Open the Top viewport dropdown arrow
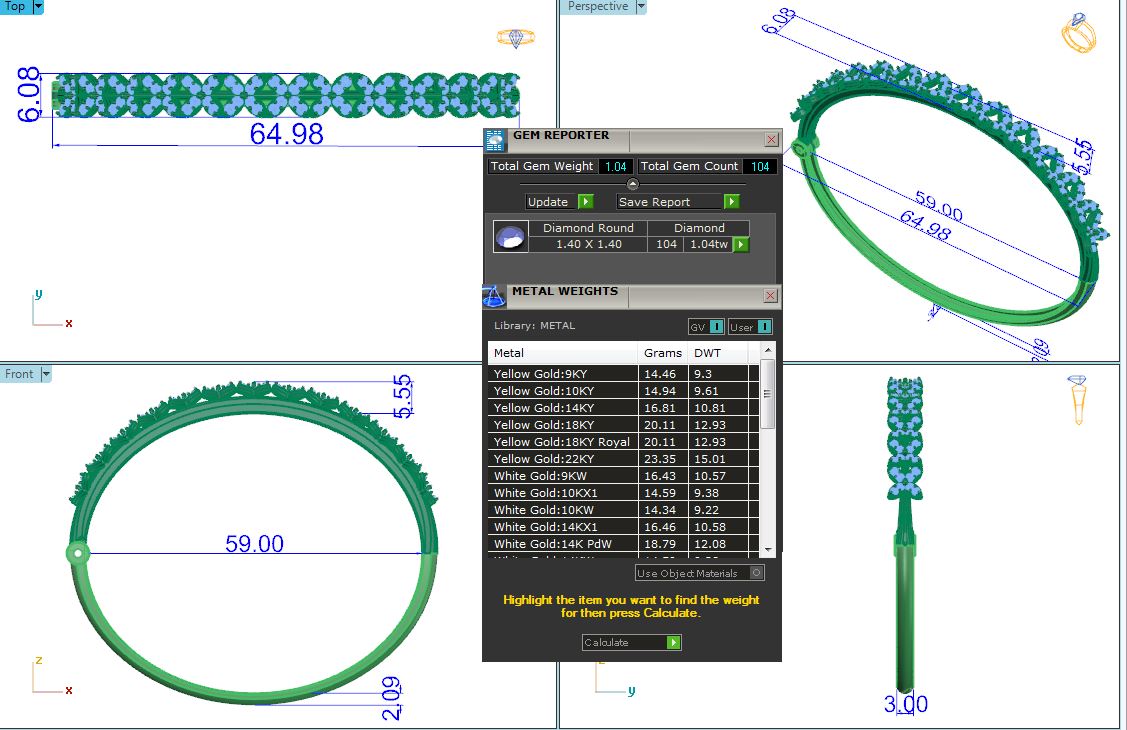The width and height of the screenshot is (1127, 730). [38, 7]
